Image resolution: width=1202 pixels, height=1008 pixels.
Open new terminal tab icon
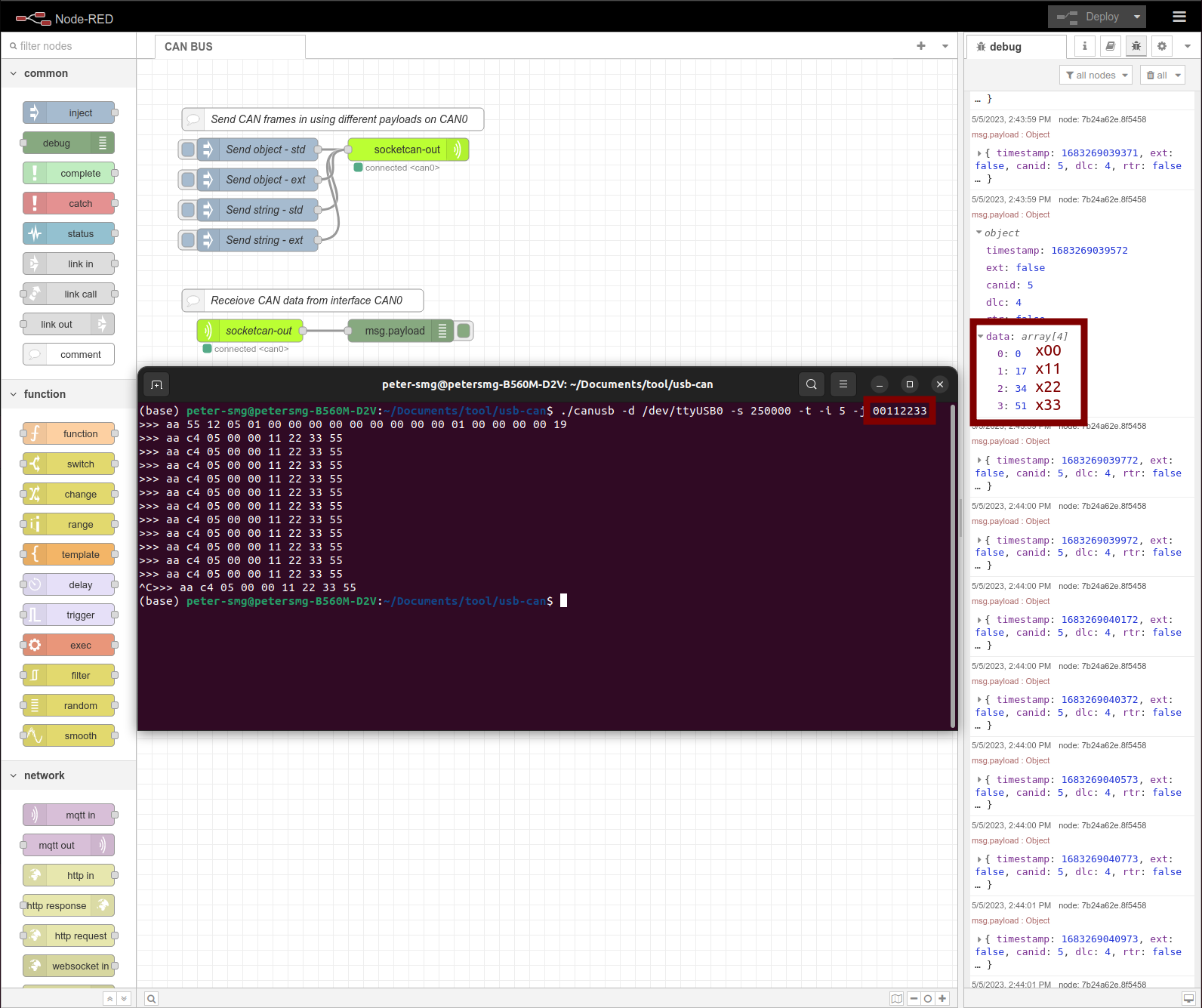(156, 384)
